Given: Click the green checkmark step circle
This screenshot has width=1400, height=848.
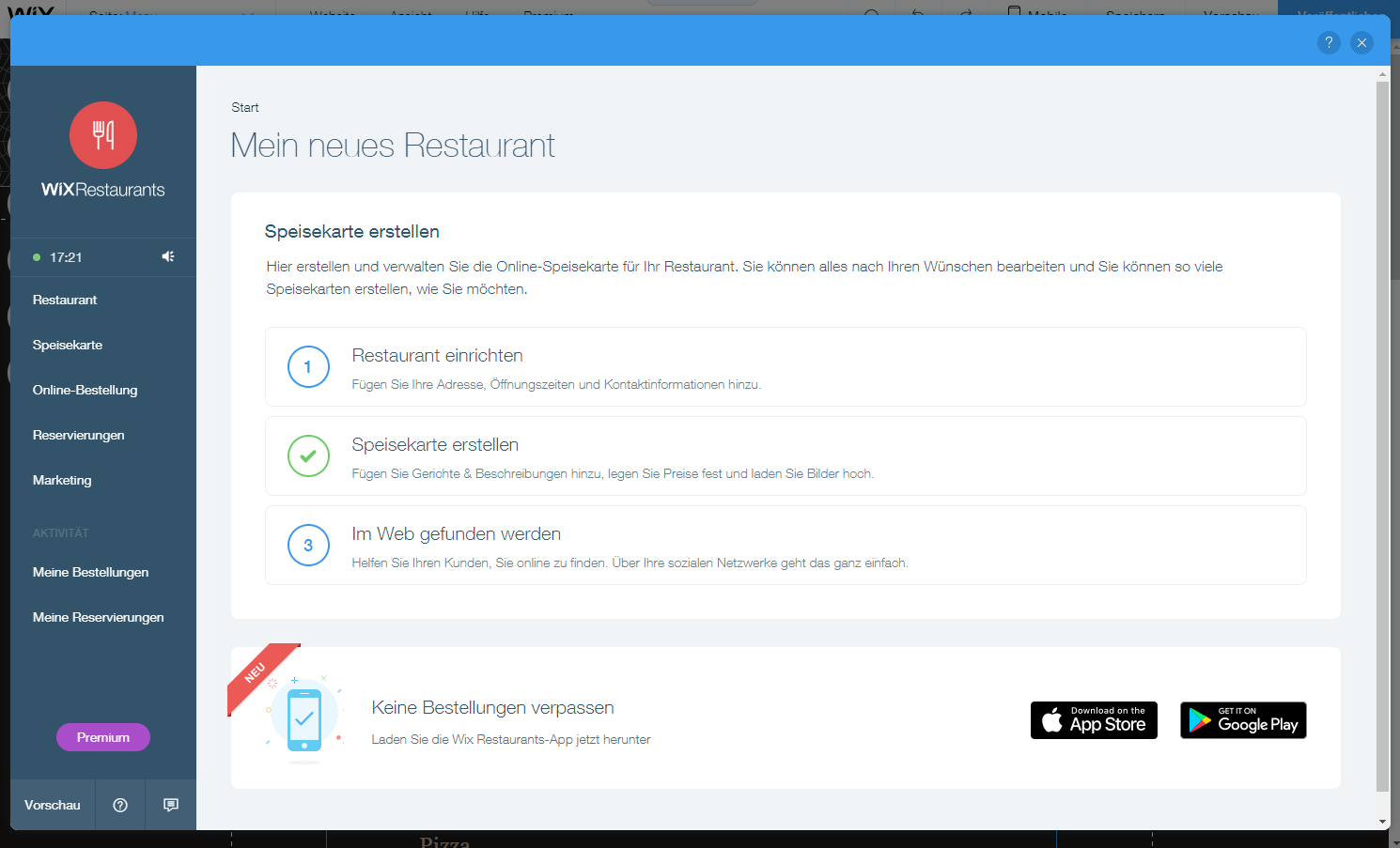Looking at the screenshot, I should click(x=308, y=455).
